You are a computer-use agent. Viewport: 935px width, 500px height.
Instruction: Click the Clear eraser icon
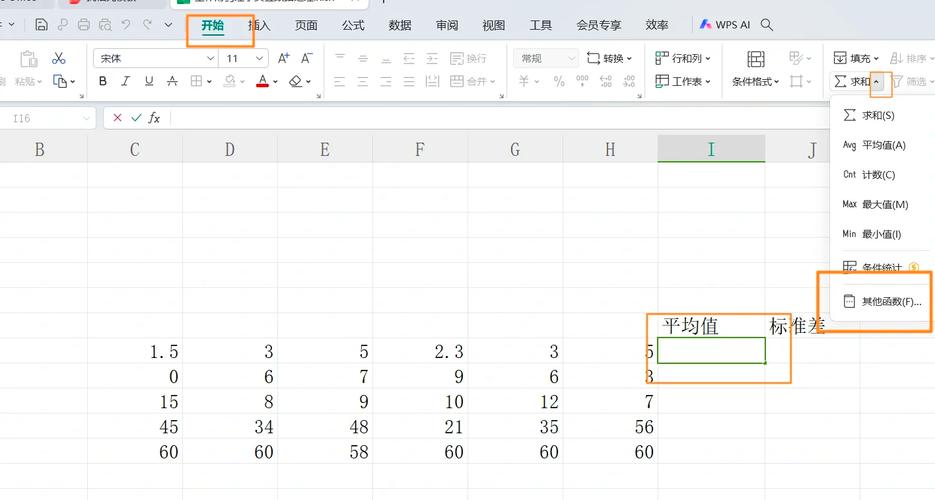296,81
